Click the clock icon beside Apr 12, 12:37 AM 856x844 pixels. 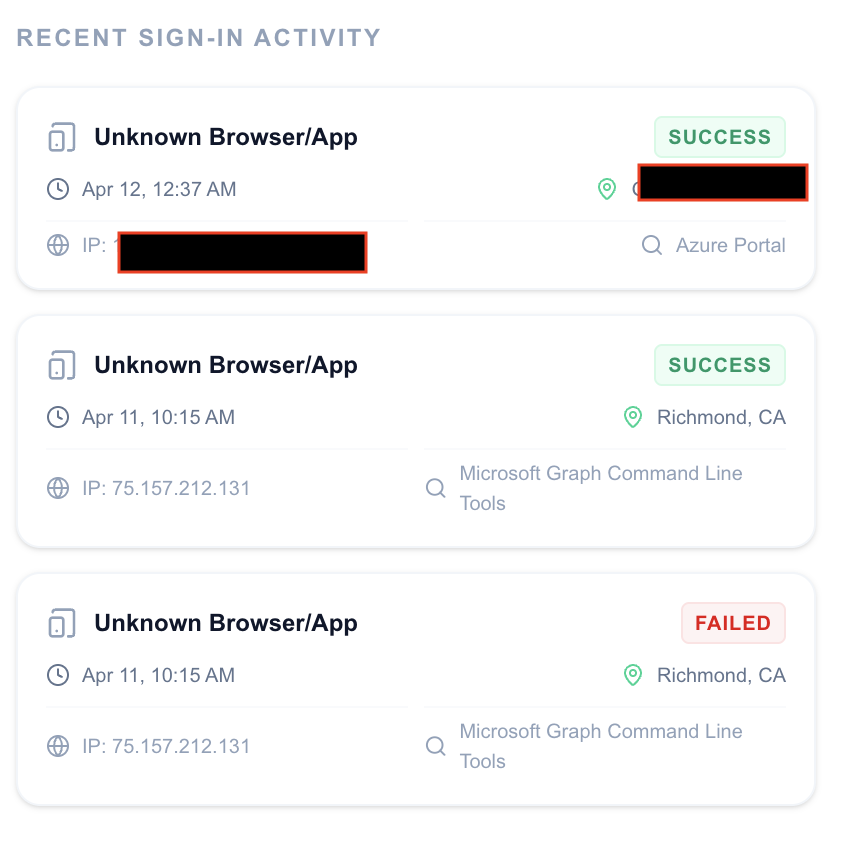pyautogui.click(x=59, y=189)
